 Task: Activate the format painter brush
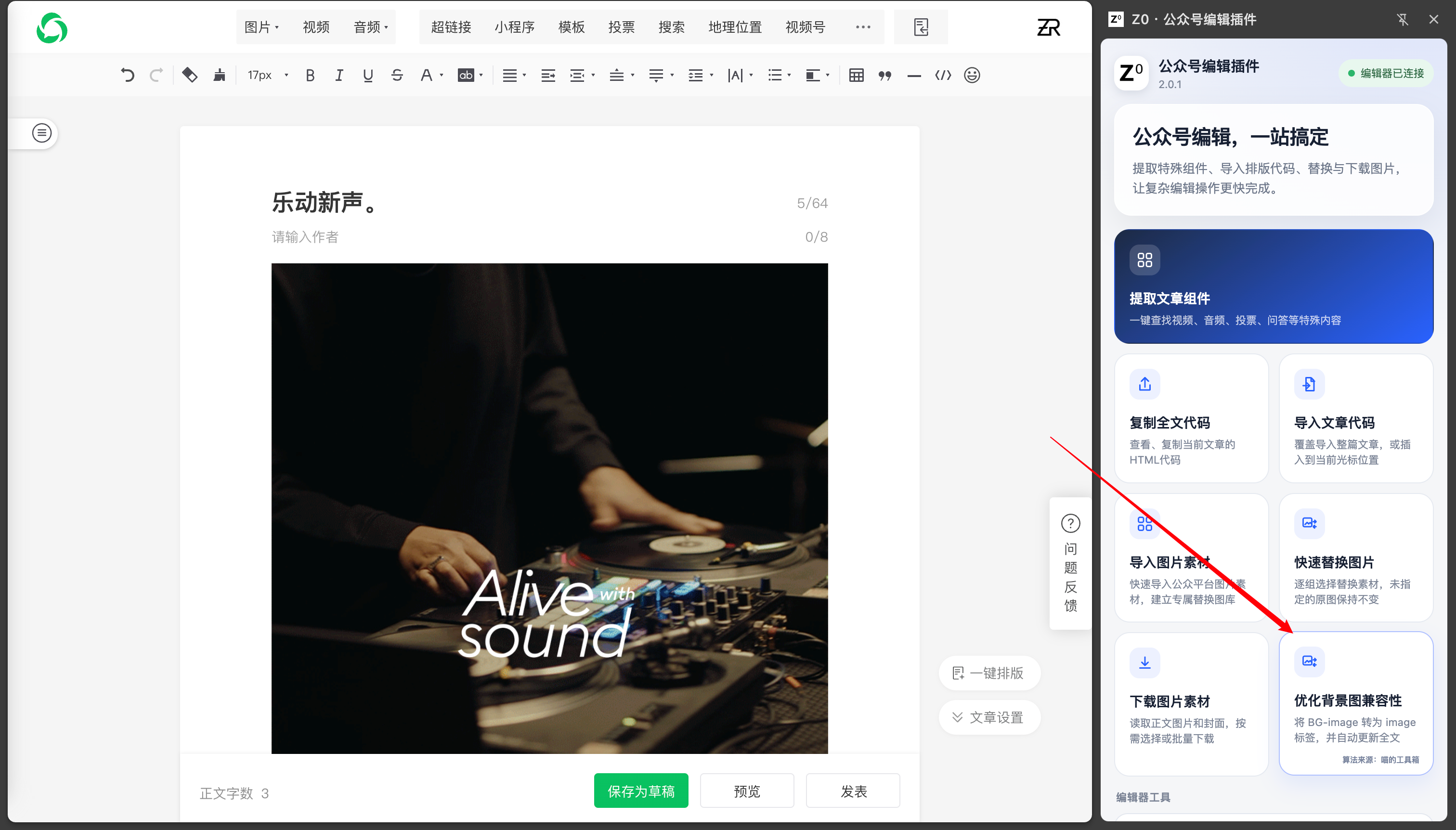click(x=219, y=75)
